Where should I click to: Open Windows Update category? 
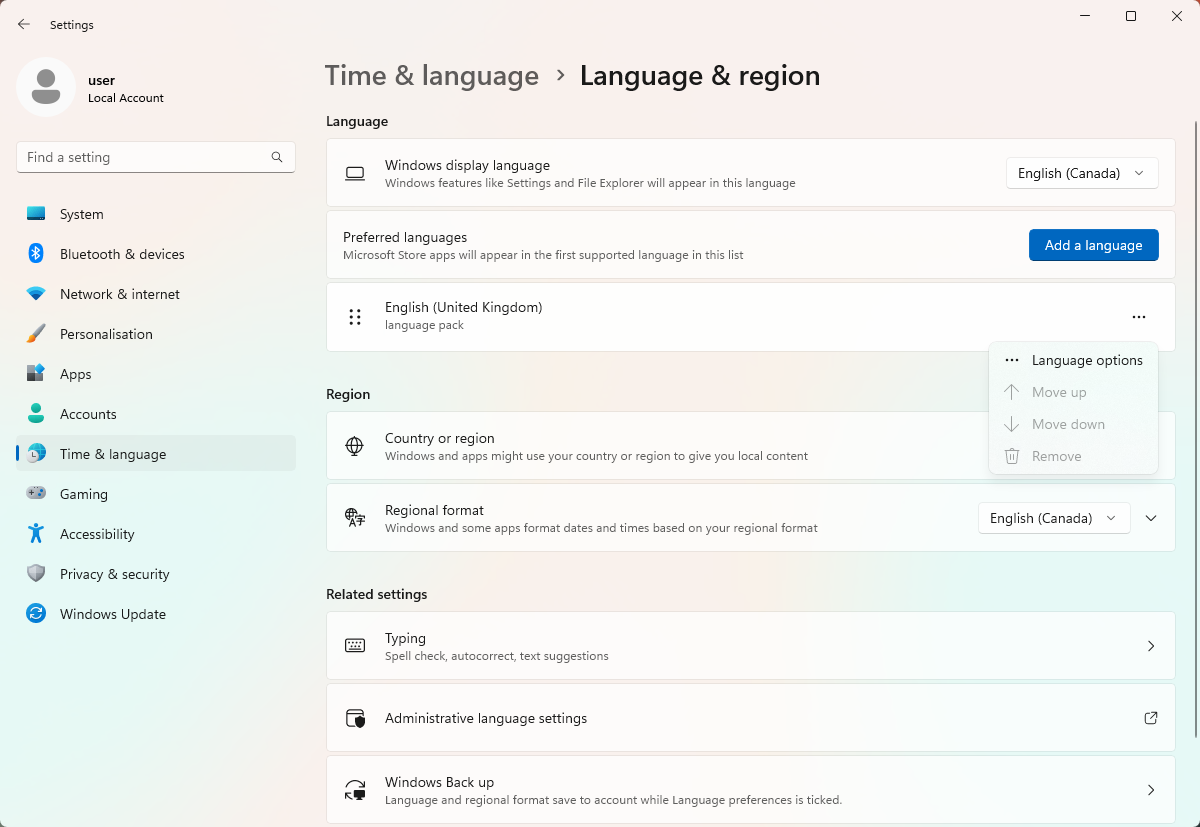tap(156, 614)
